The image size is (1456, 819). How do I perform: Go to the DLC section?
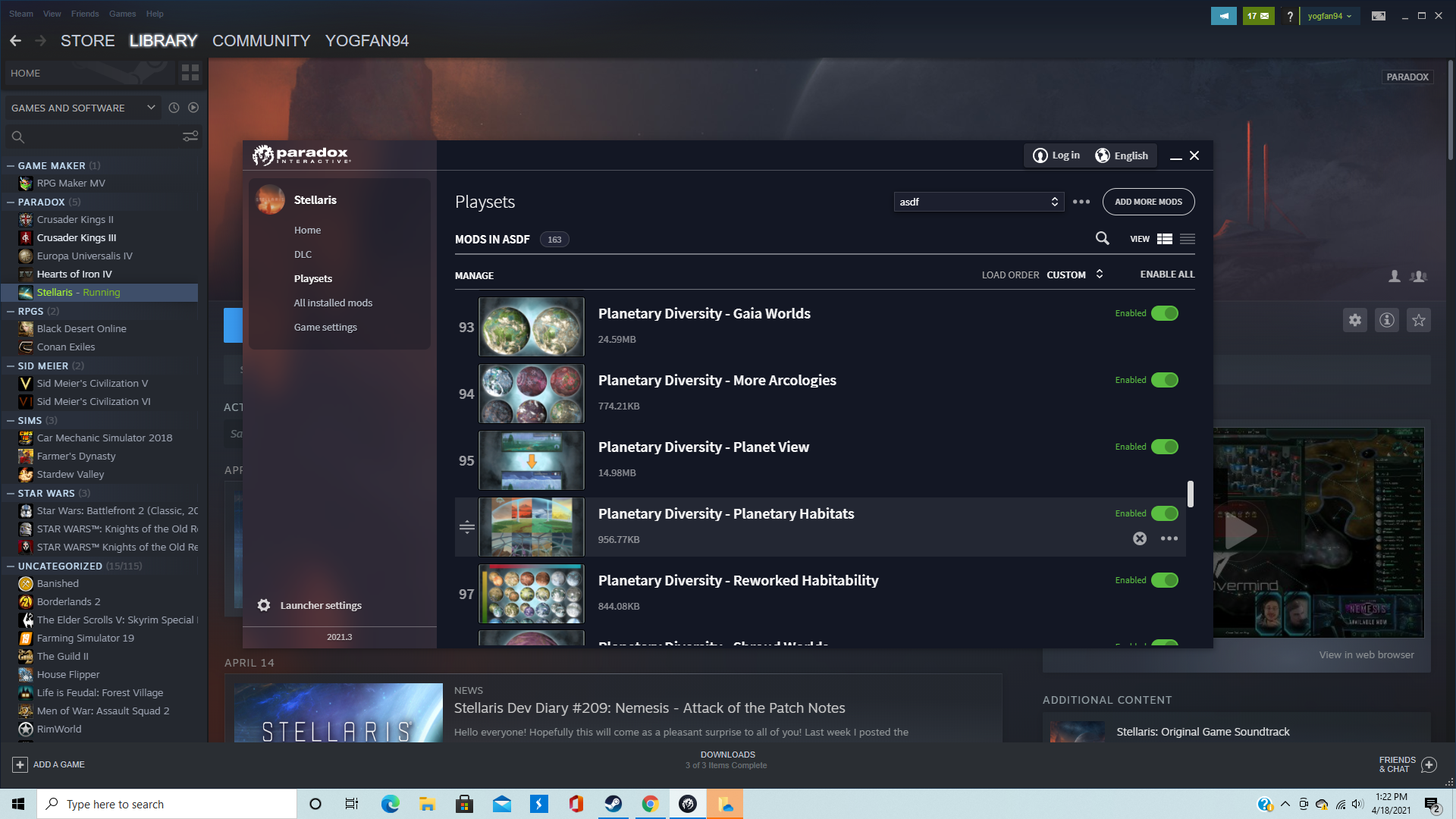pos(303,254)
